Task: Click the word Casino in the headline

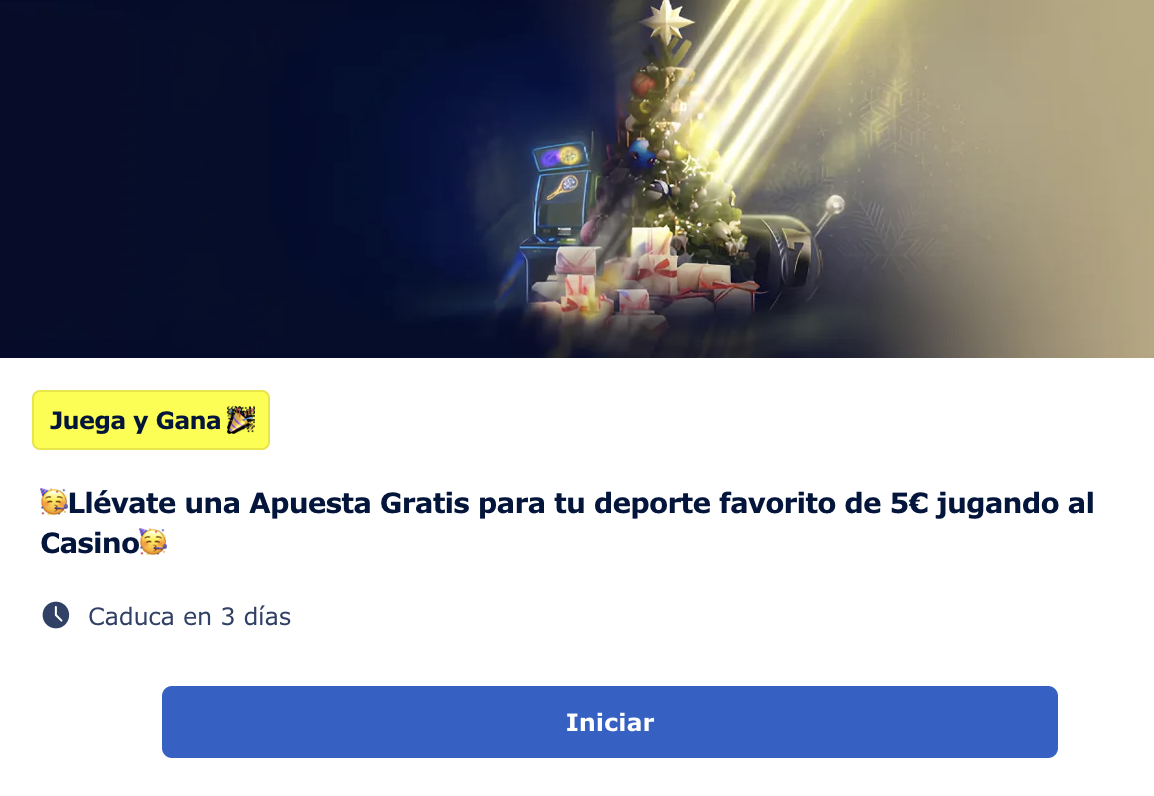Action: 89,543
